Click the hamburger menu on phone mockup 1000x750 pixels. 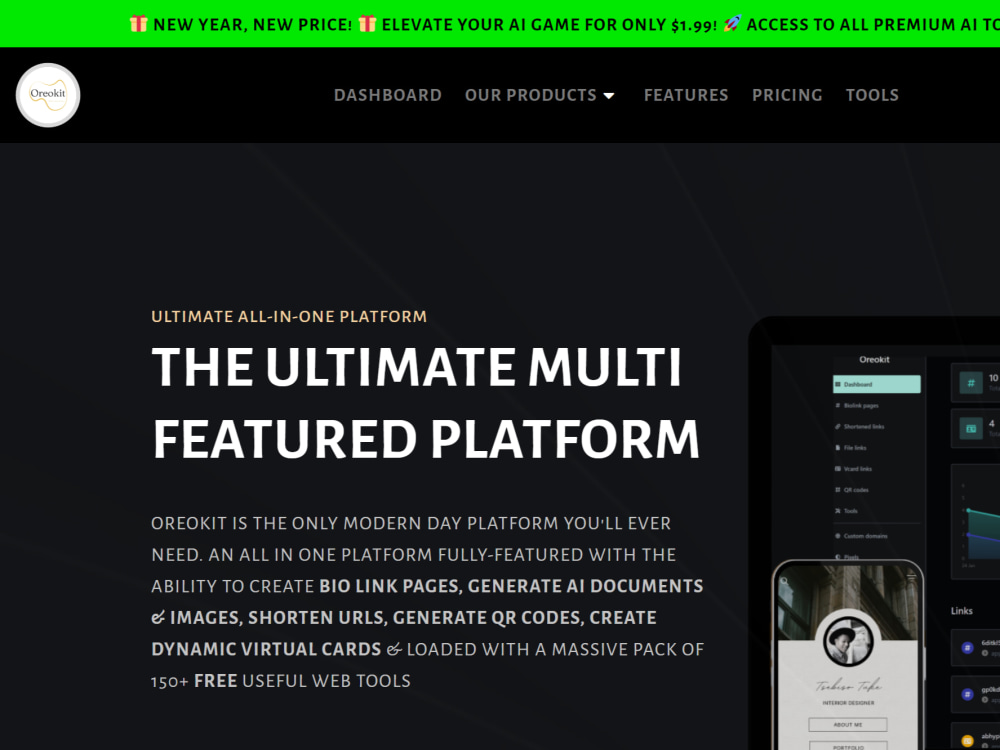911,577
